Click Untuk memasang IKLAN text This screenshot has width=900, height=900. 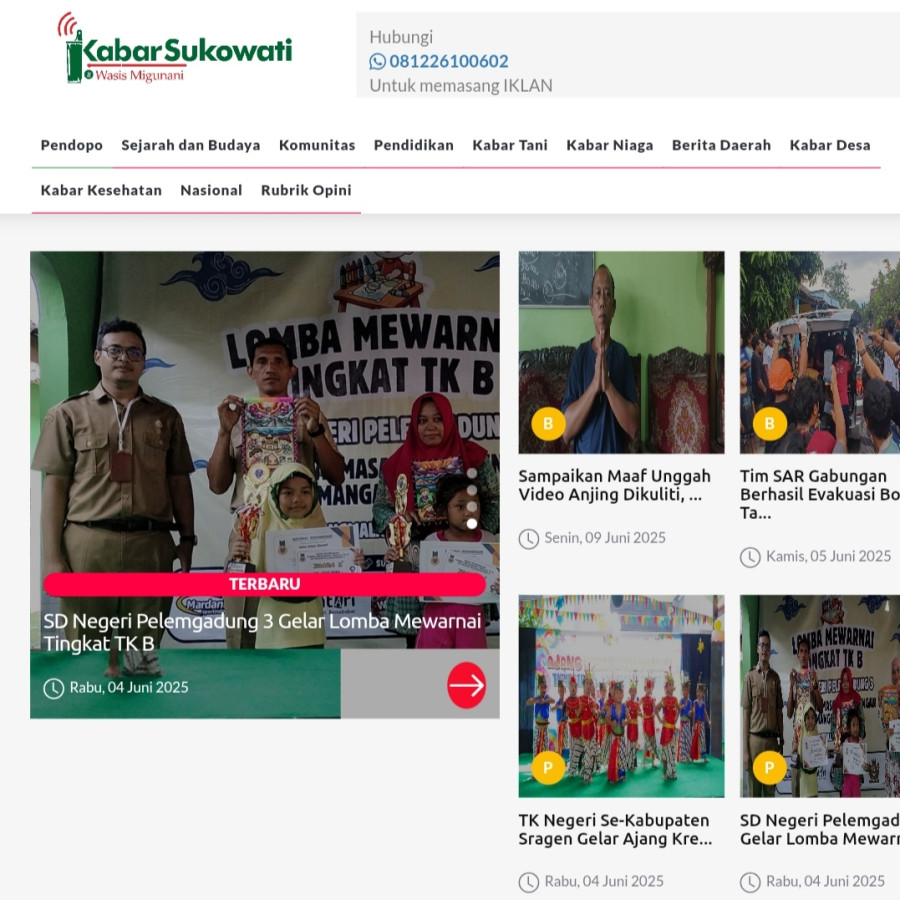461,86
